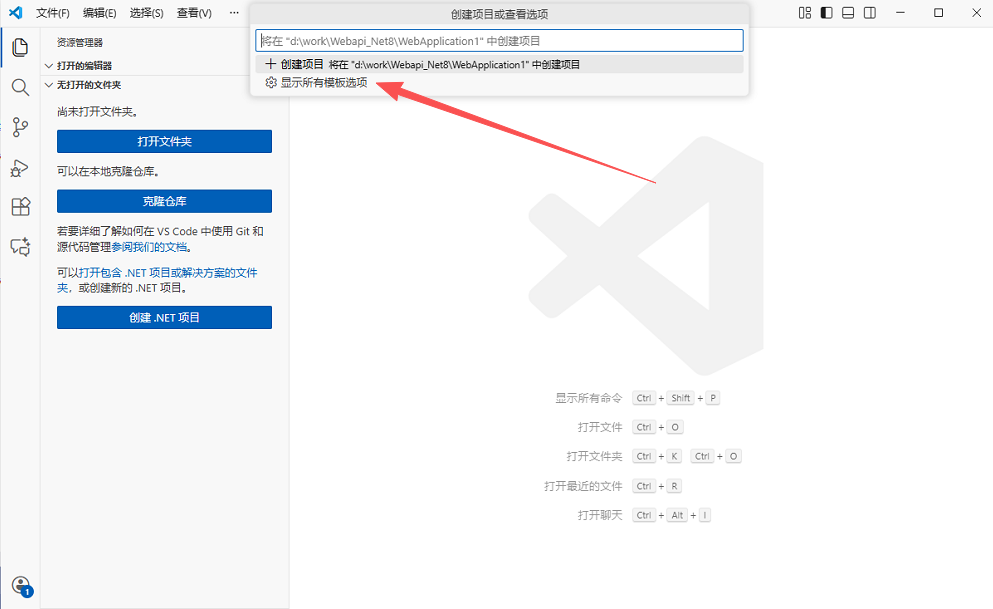Open the Search view in activity bar

coord(20,87)
